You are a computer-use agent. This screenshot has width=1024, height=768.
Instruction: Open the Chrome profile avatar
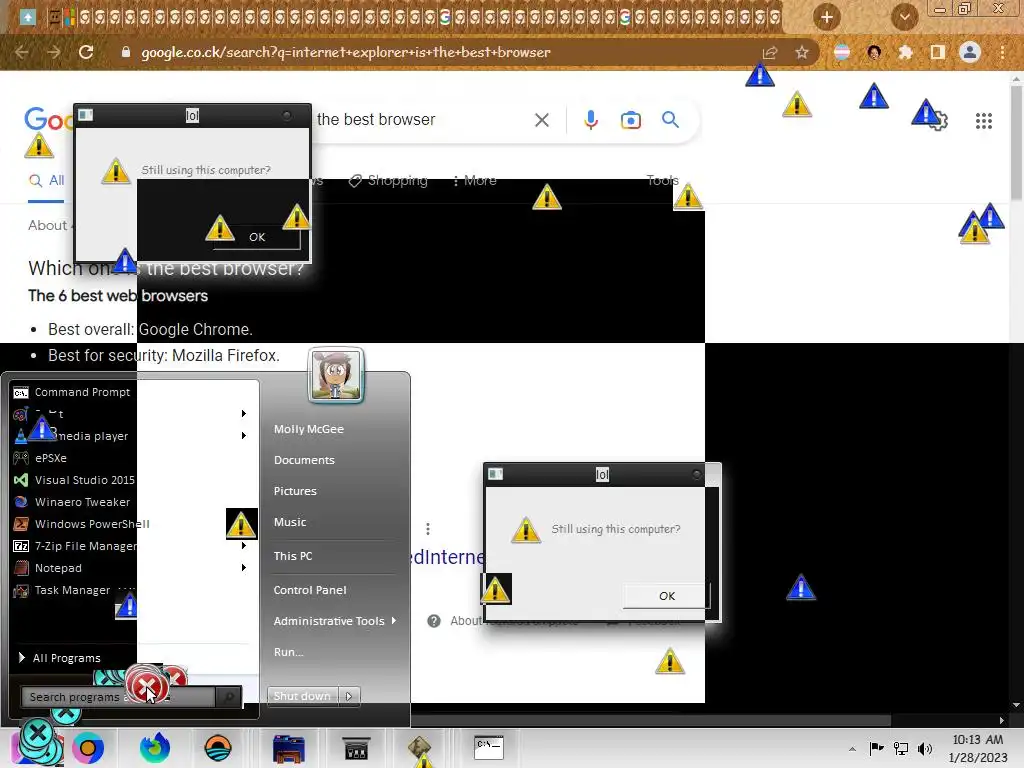click(970, 52)
